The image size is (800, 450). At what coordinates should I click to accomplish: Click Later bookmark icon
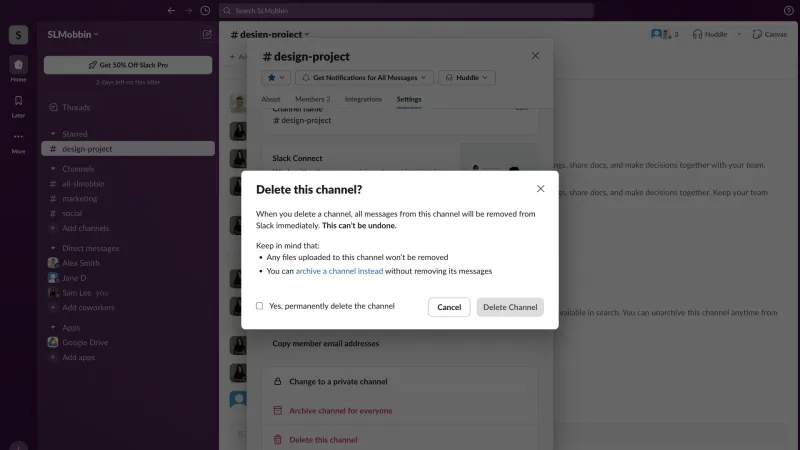coord(18,101)
